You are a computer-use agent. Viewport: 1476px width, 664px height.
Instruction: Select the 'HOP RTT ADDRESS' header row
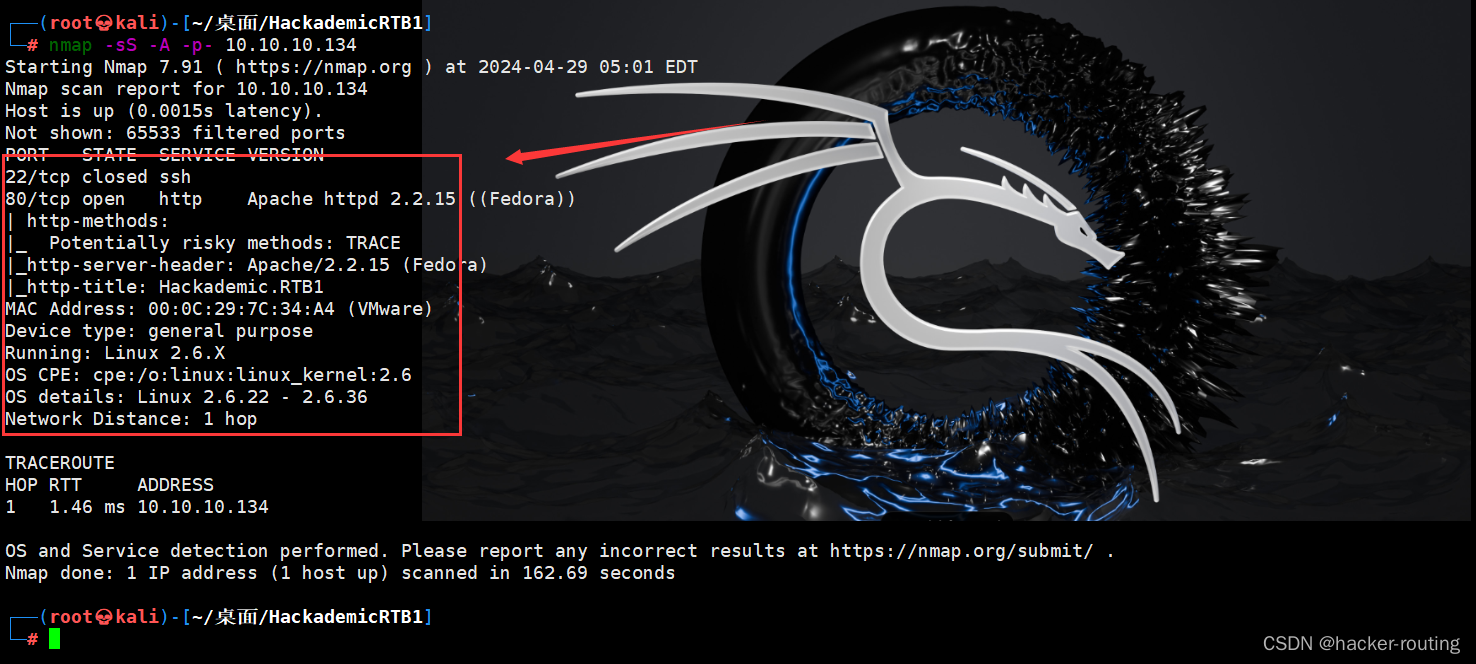[x=109, y=485]
